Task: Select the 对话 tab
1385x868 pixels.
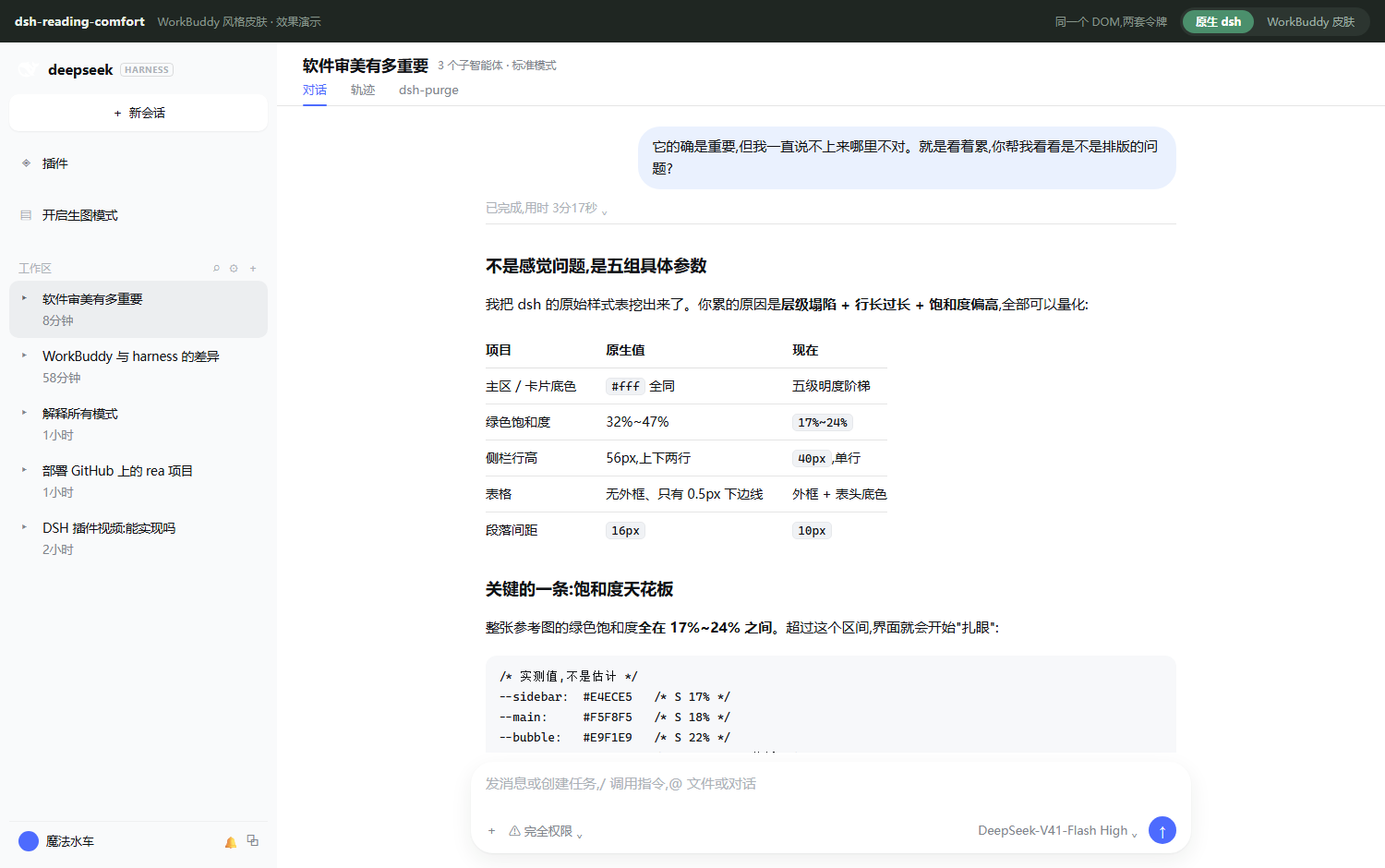Action: coord(315,90)
